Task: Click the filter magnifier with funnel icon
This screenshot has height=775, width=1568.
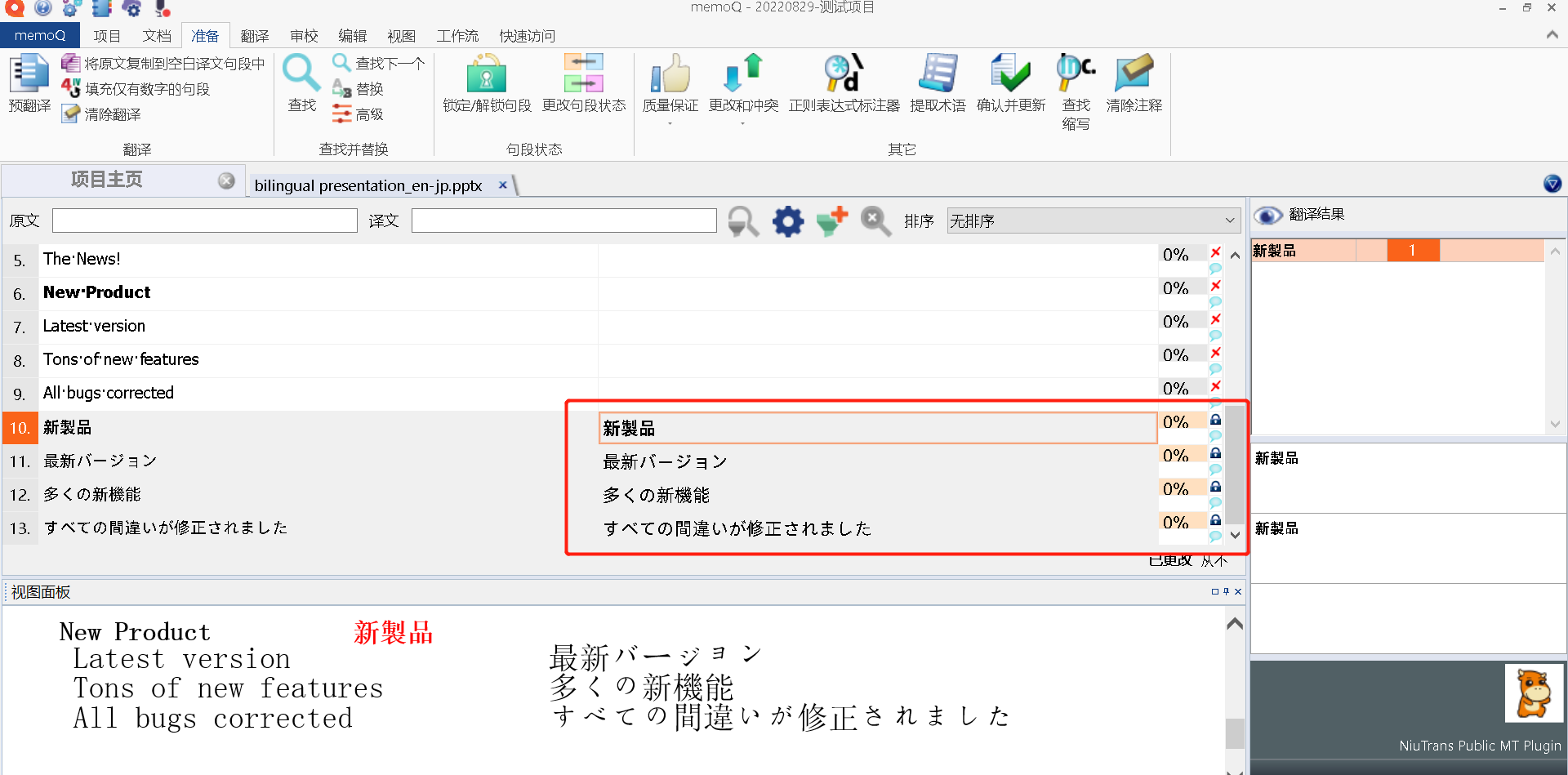Action: pos(743,220)
